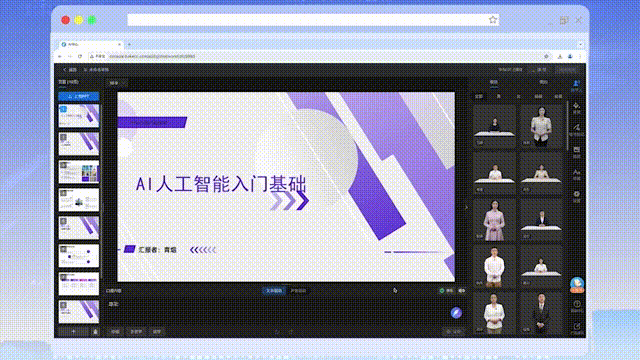Choose the standing woman in white suit avatar

[x=494, y=313]
